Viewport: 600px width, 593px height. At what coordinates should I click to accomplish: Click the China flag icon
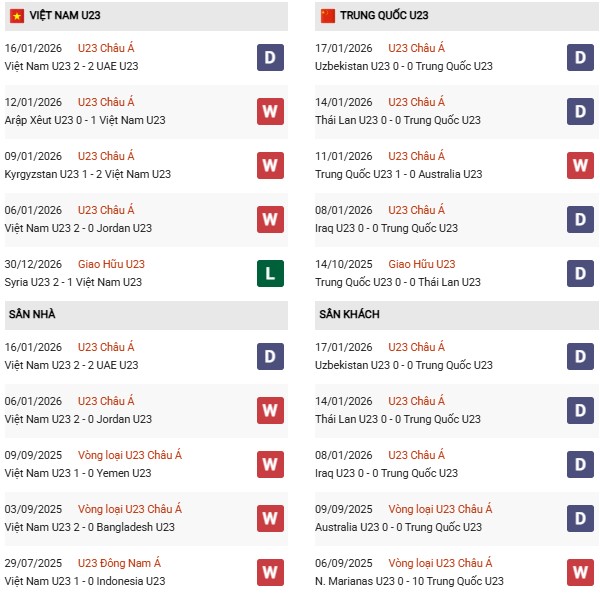[x=327, y=16]
